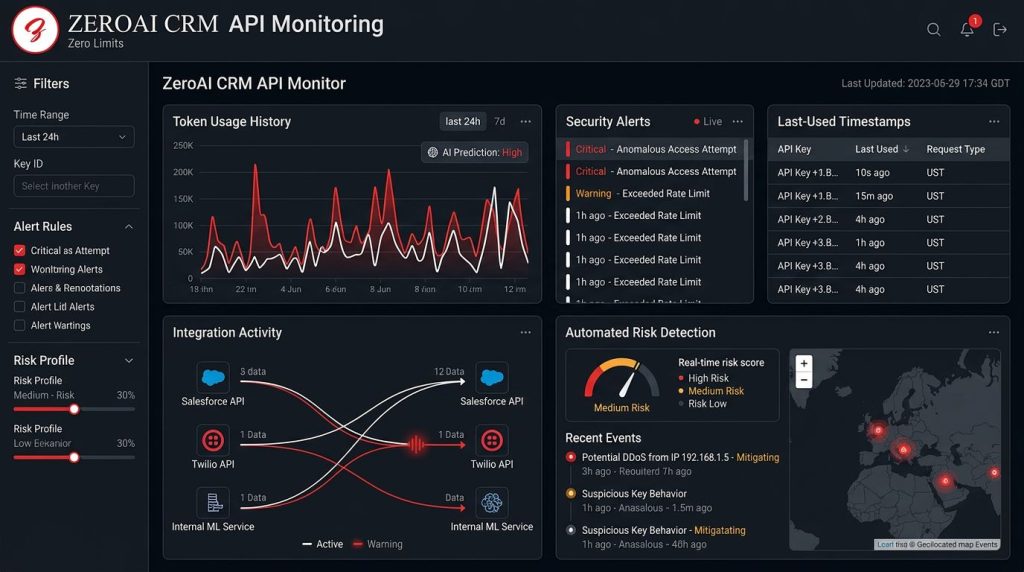Switch chart to last 24h tab
The image size is (1024, 572).
[x=462, y=121]
